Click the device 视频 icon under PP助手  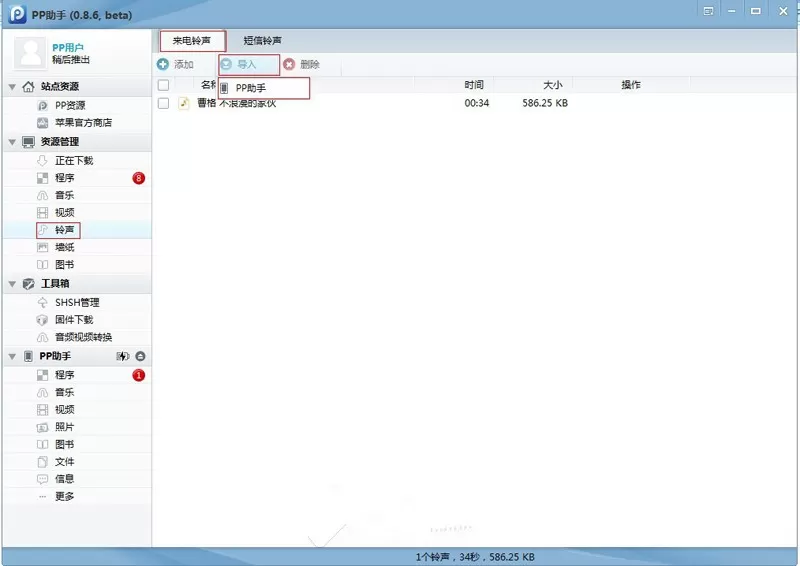coord(42,410)
